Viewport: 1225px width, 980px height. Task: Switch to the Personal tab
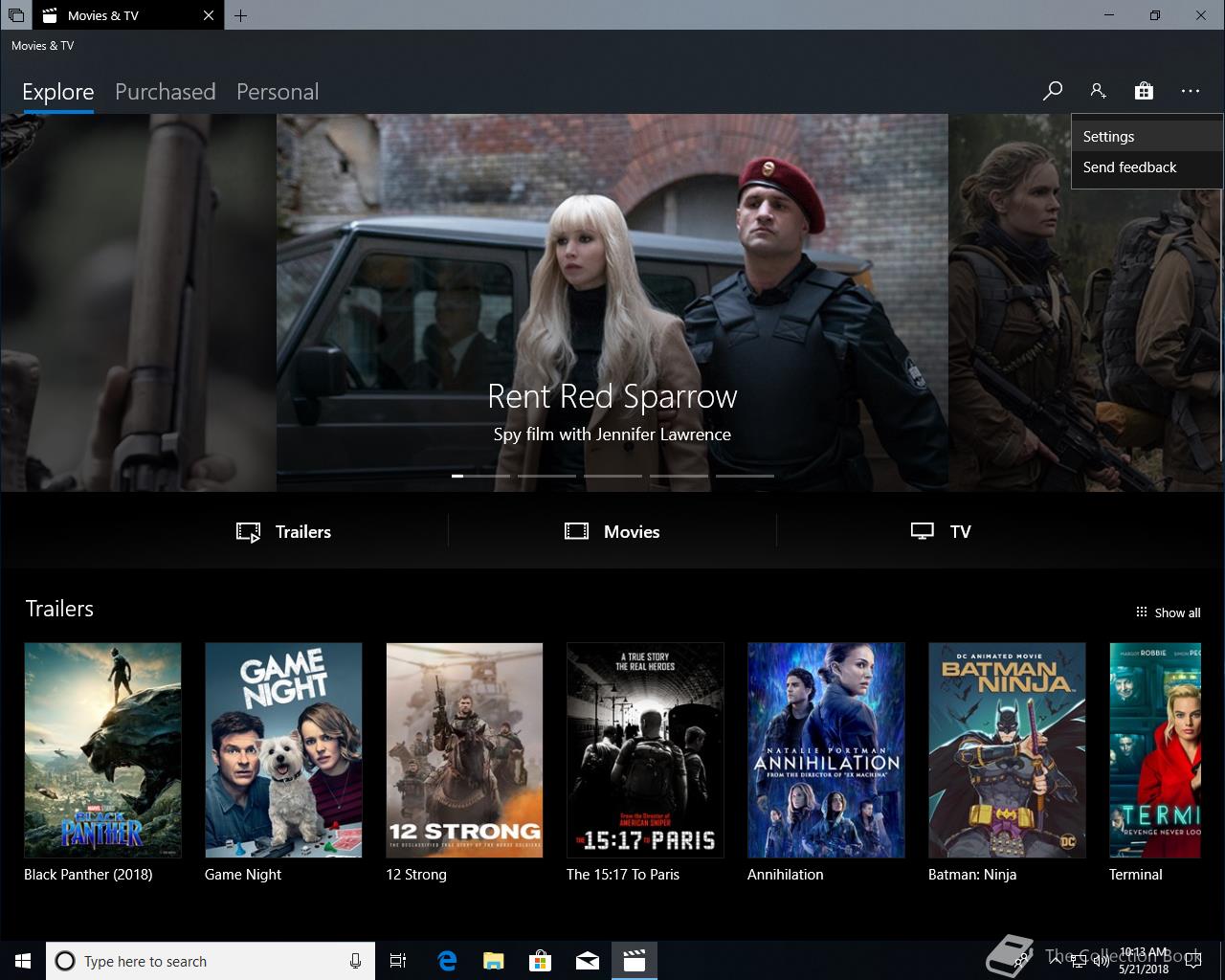[x=278, y=92]
